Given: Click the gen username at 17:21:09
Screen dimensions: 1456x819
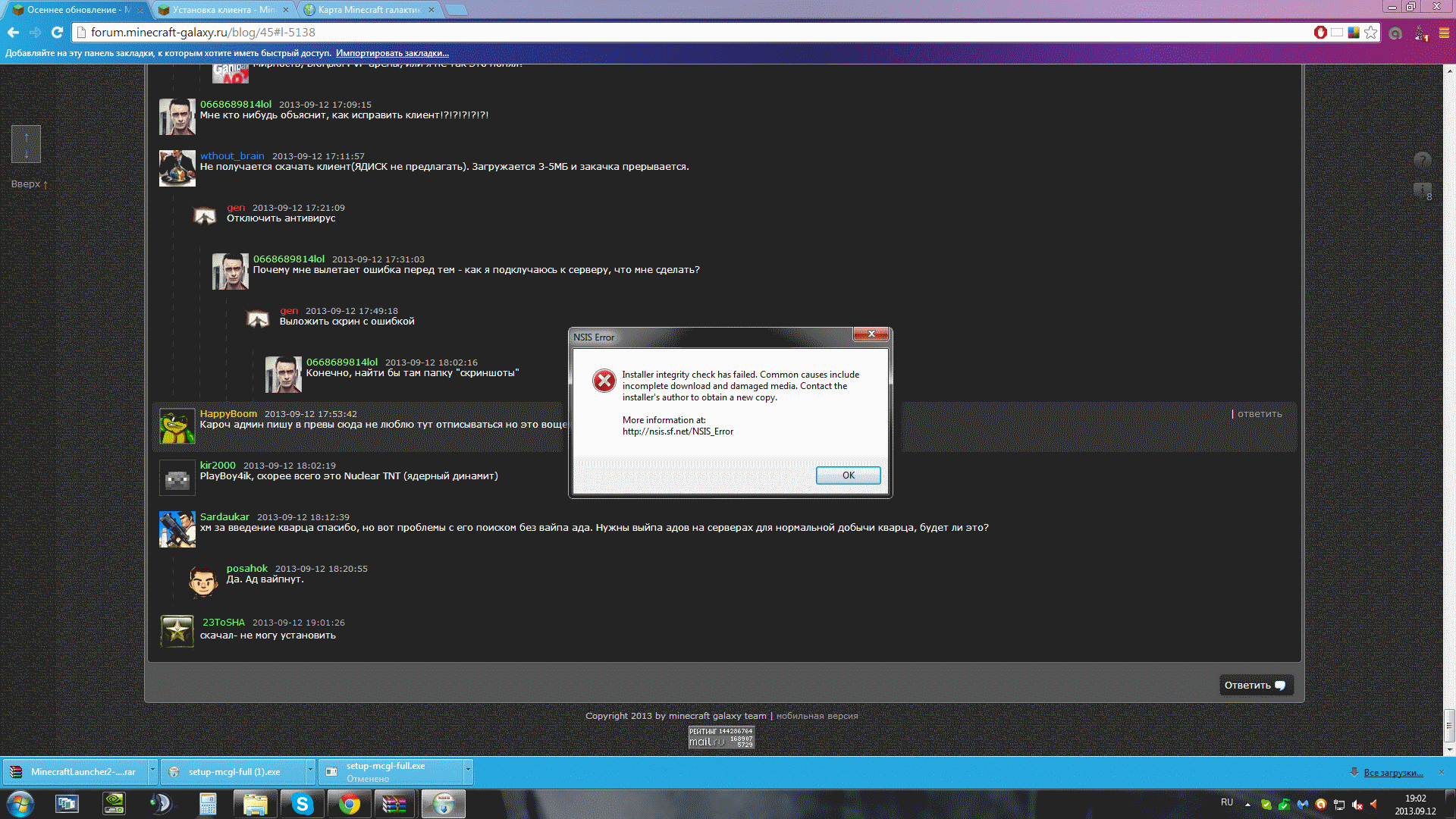Looking at the screenshot, I should pos(236,207).
